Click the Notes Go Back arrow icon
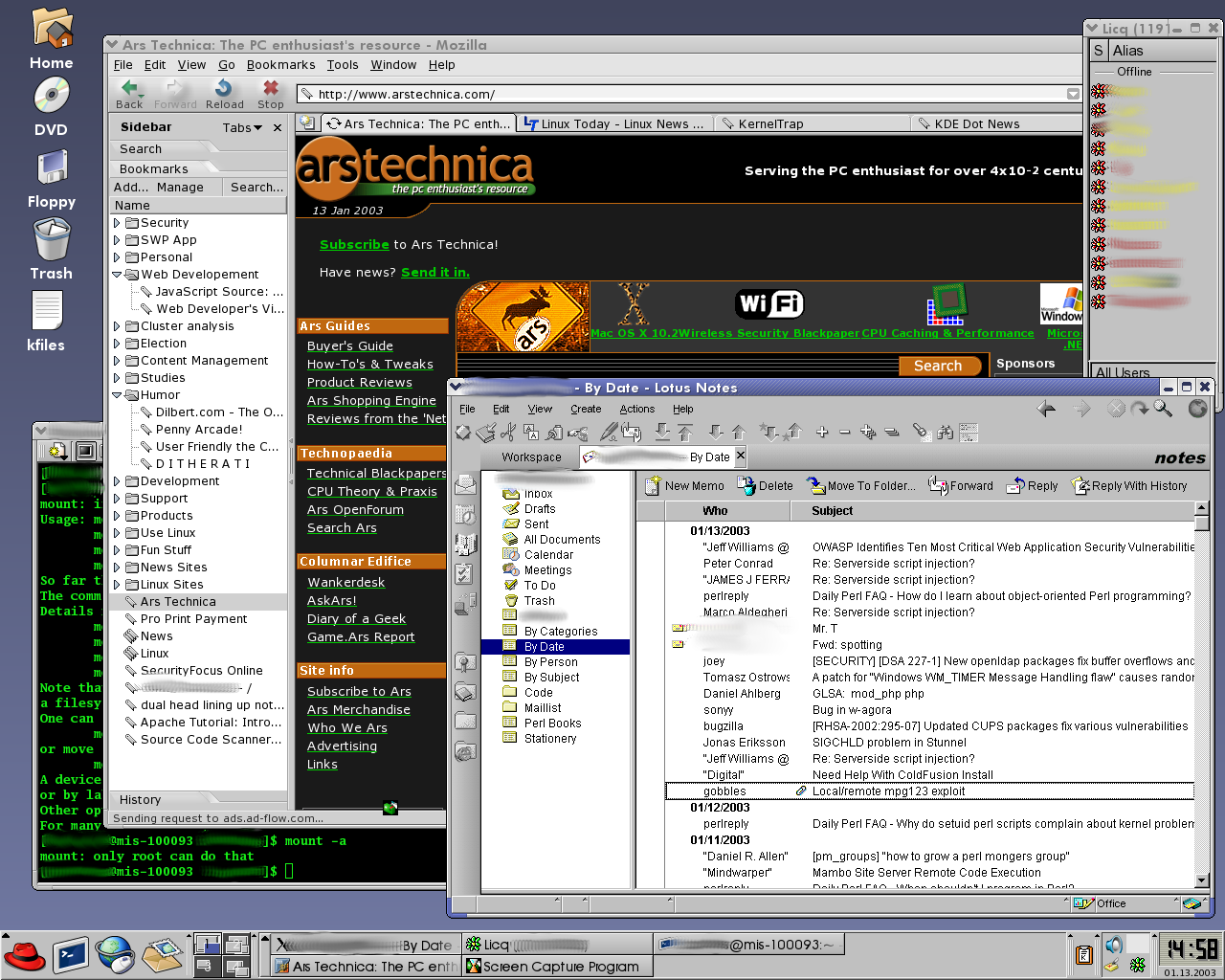The image size is (1225, 980). click(1046, 409)
